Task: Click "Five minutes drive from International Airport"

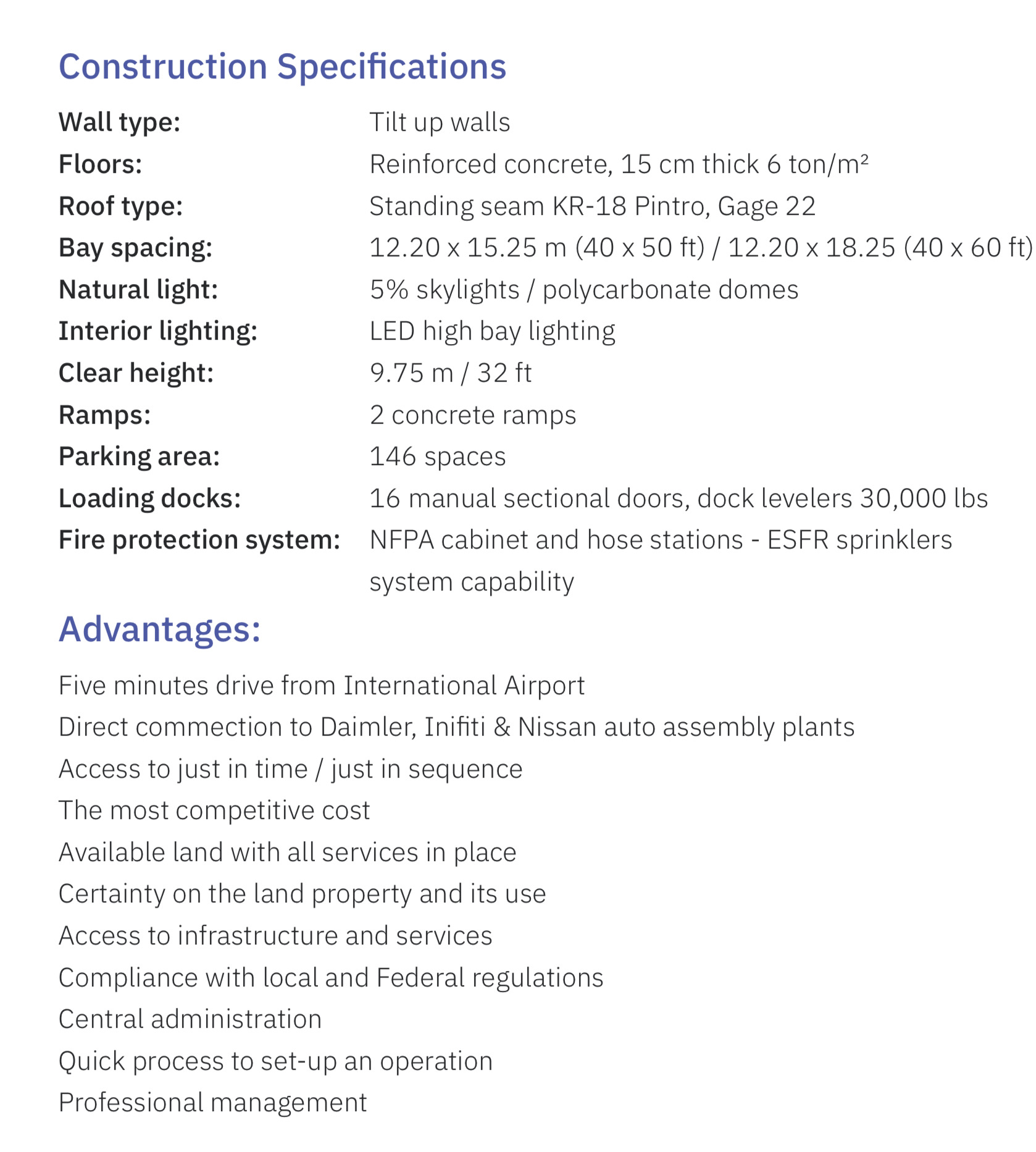Action: [x=321, y=686]
